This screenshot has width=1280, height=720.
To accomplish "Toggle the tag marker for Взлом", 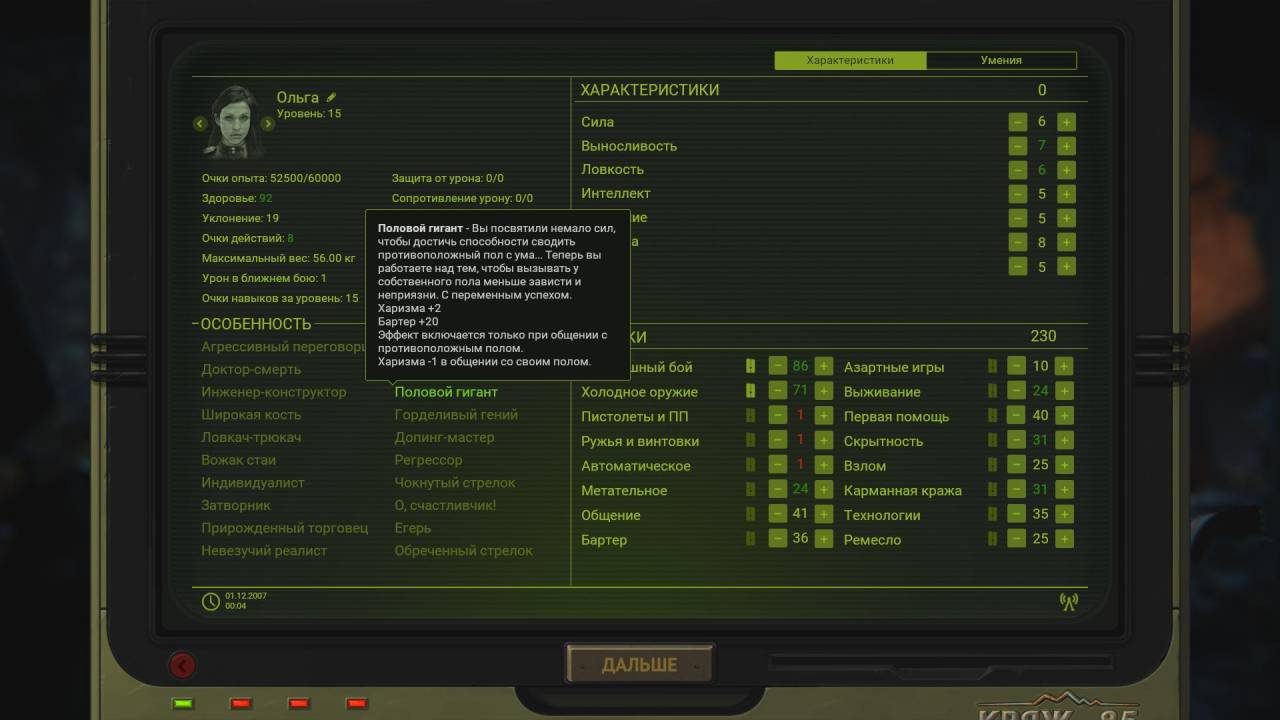I will click(992, 465).
